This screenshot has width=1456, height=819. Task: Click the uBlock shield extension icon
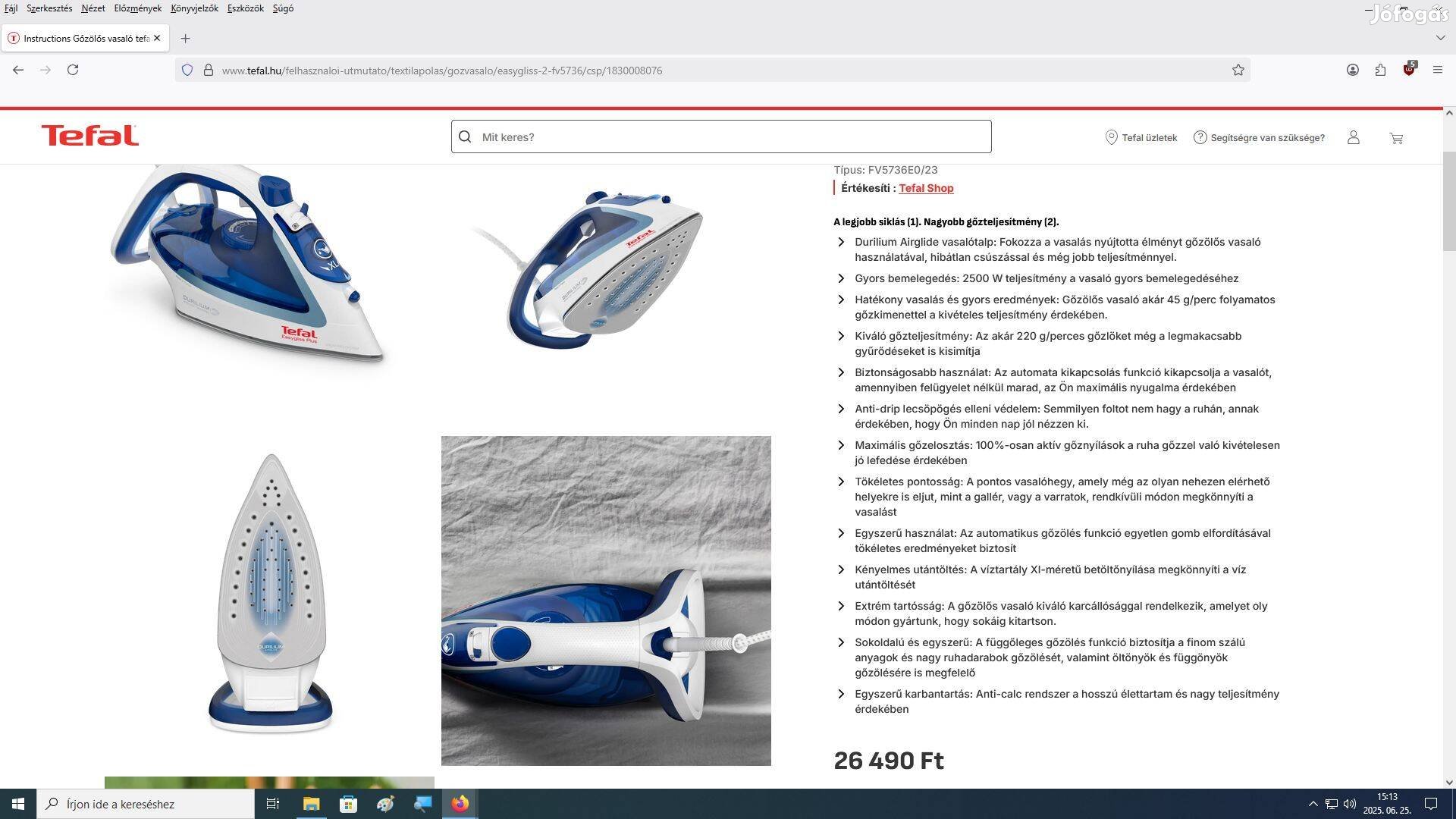click(x=1409, y=69)
